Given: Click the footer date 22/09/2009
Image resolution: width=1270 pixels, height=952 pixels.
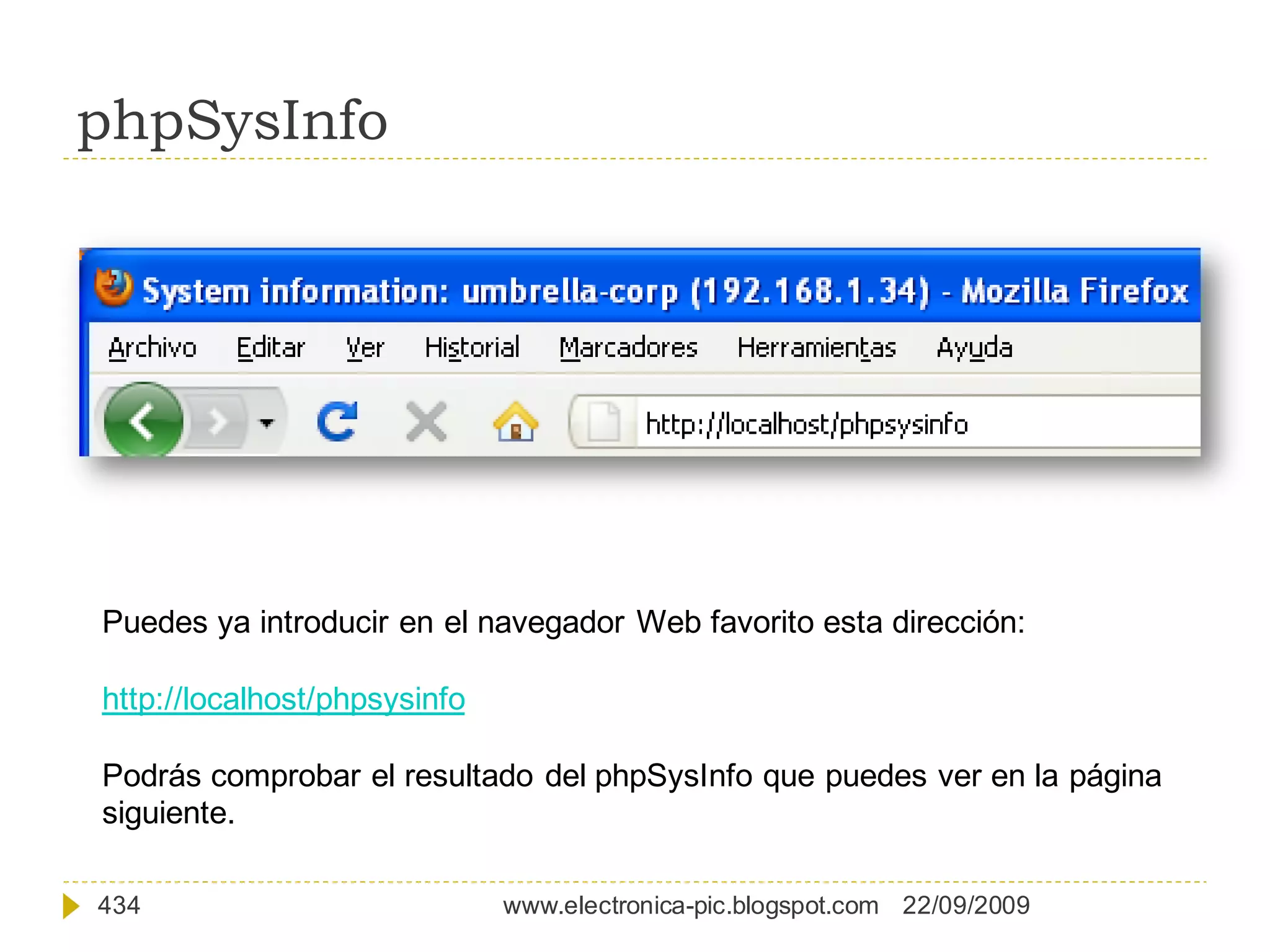Looking at the screenshot, I should pos(966,906).
